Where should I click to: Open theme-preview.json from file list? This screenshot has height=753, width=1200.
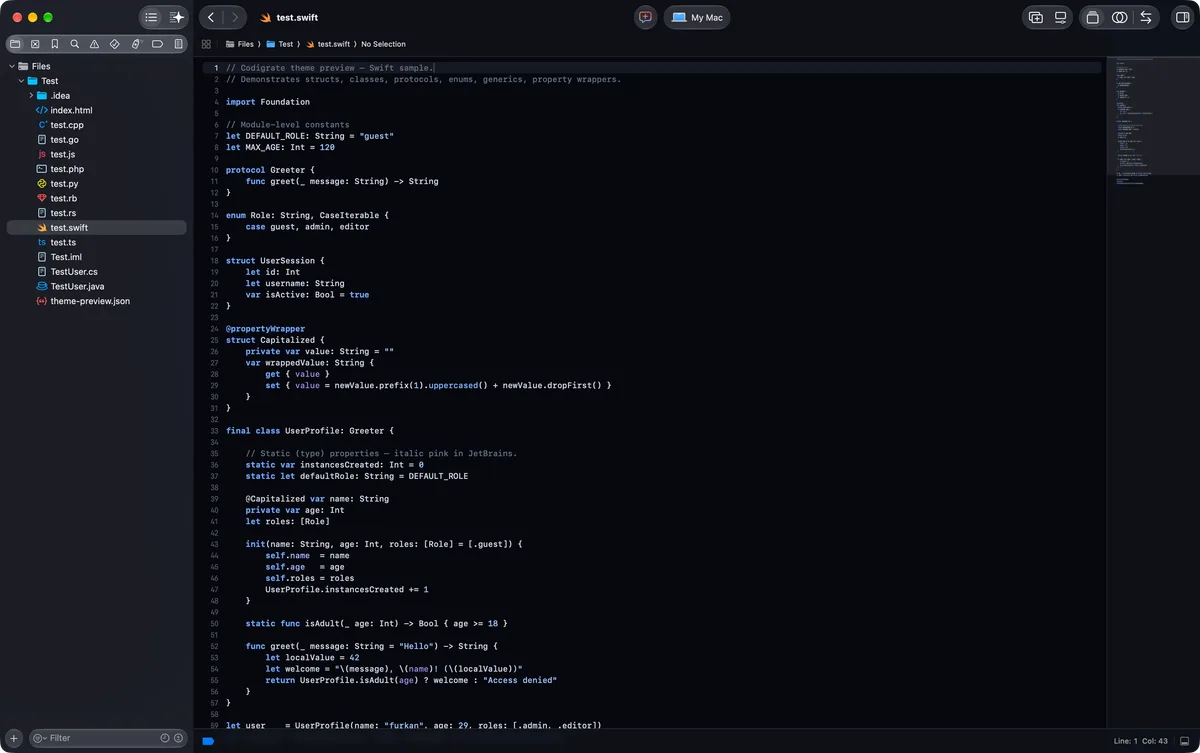click(x=90, y=301)
